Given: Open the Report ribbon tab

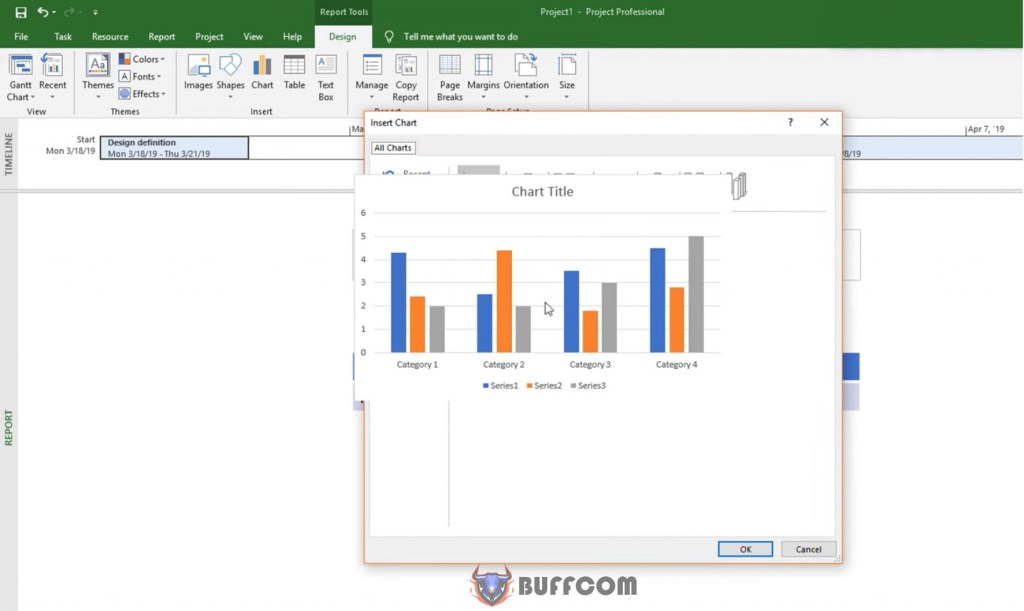Looking at the screenshot, I should (x=161, y=36).
